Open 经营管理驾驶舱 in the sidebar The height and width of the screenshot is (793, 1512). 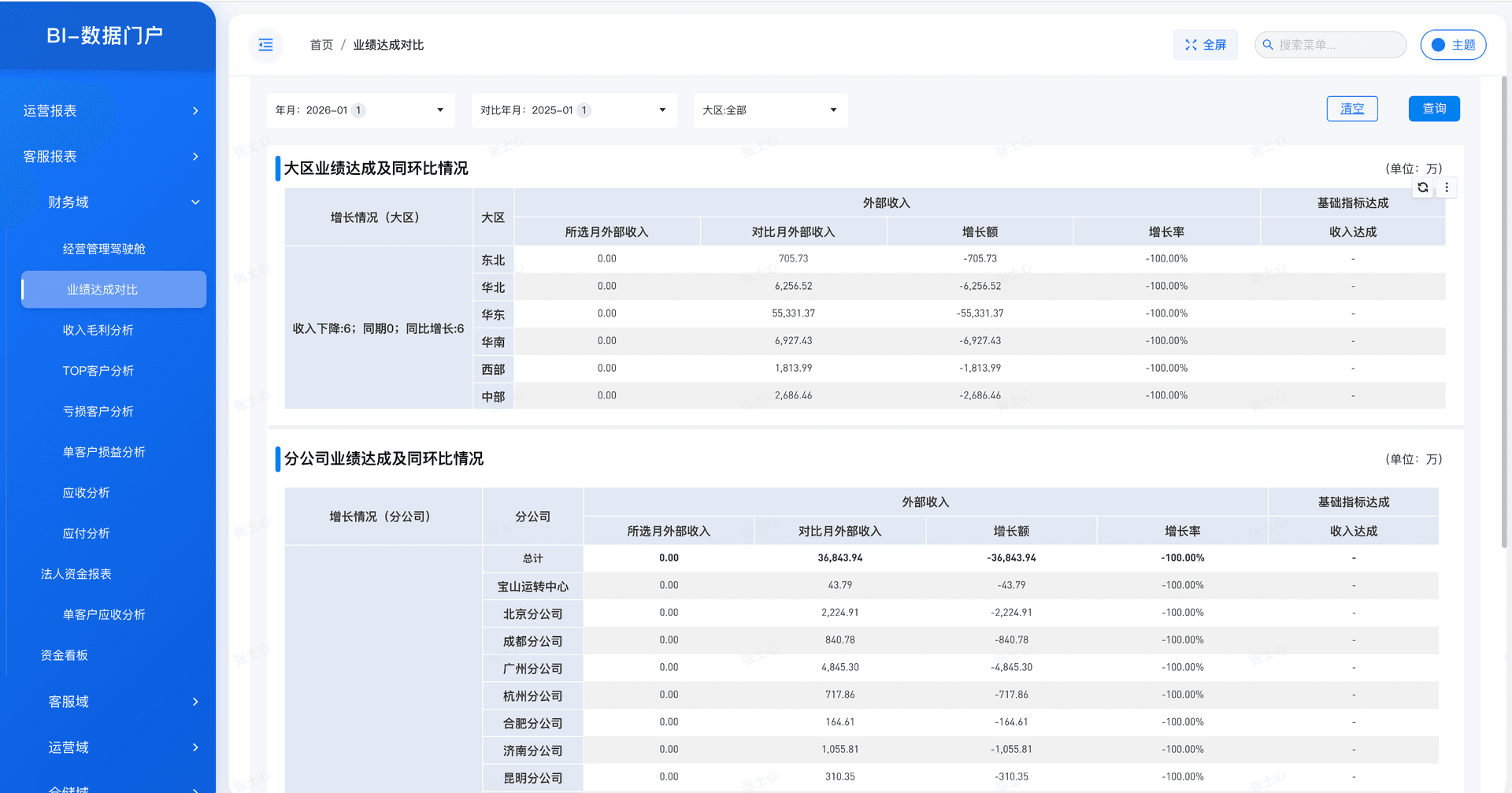pos(104,249)
